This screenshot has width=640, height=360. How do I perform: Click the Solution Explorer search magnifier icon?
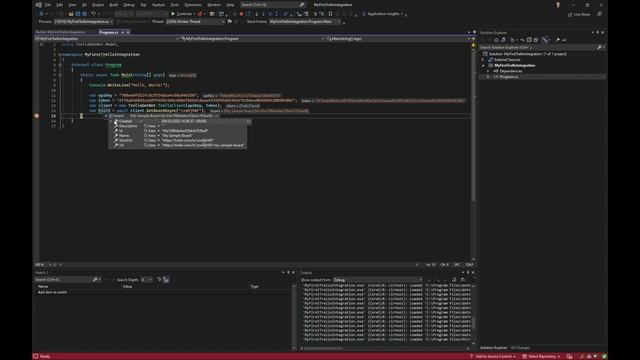(599, 47)
